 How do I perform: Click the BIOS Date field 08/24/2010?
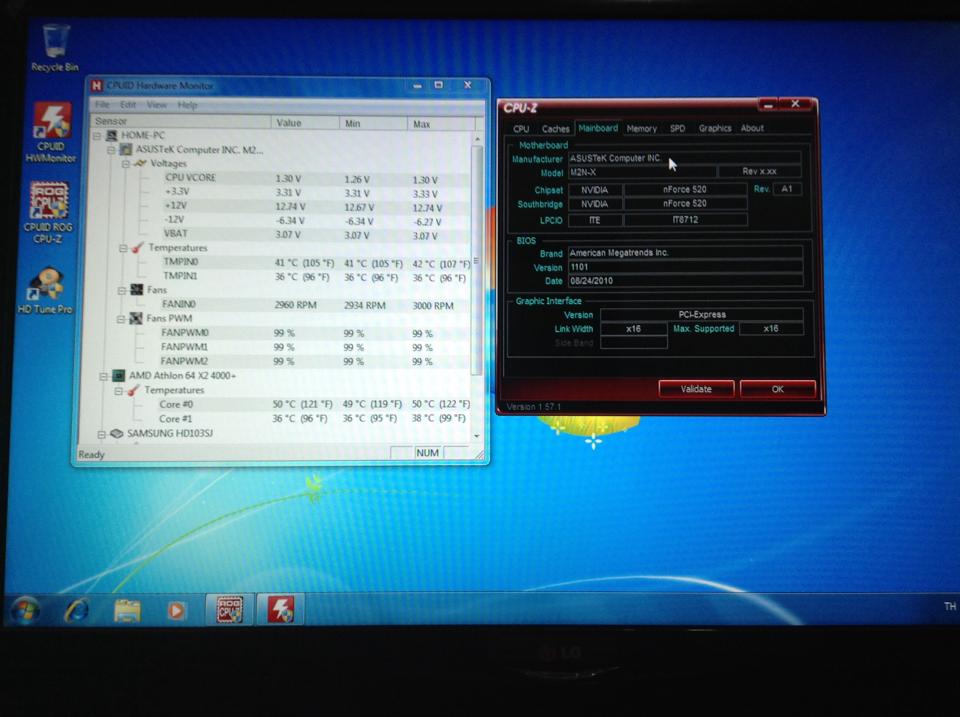(x=685, y=281)
